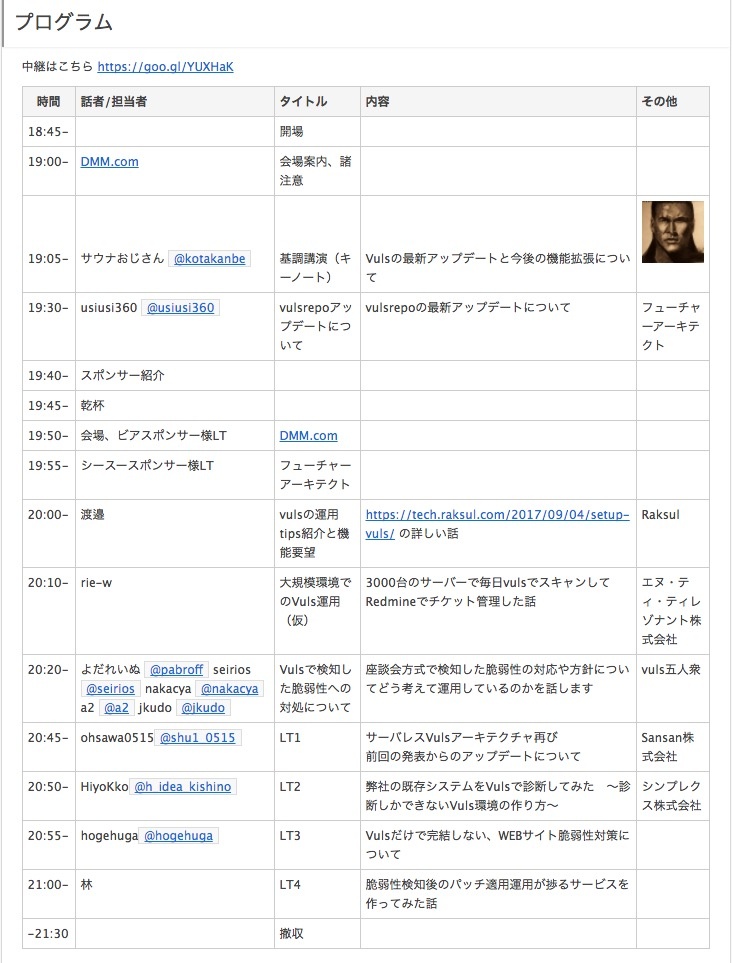Open the @kotakanbe profile link
This screenshot has width=732, height=963.
pos(209,259)
